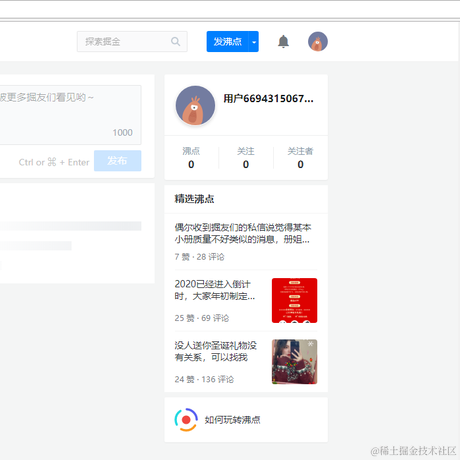Click the 24 赞 · 136 评论 text
This screenshot has height=460, width=460.
click(x=204, y=379)
